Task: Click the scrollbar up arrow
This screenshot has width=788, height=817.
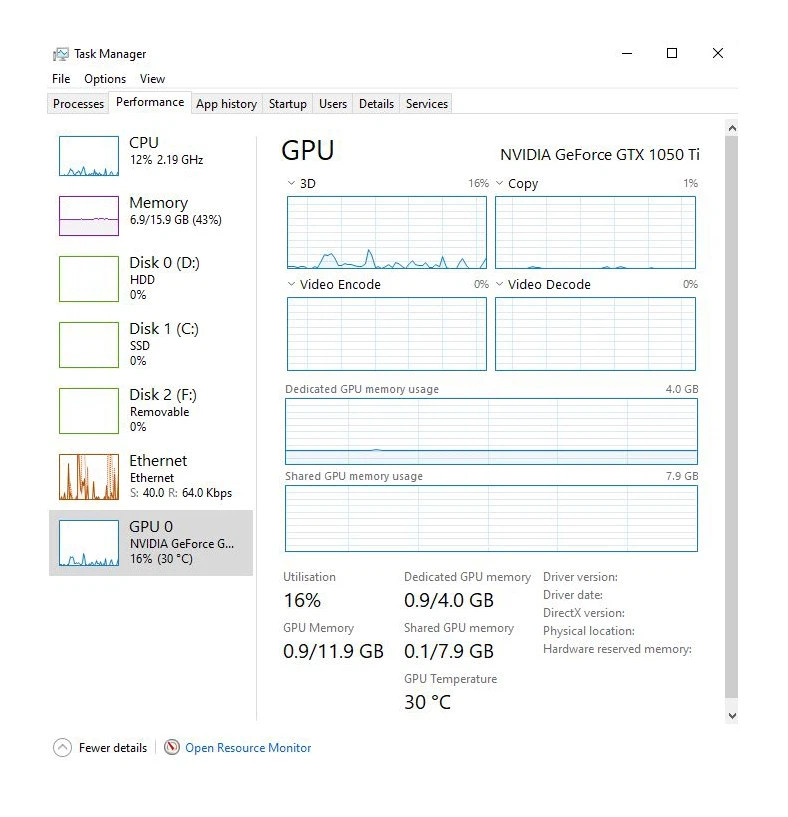Action: point(732,128)
